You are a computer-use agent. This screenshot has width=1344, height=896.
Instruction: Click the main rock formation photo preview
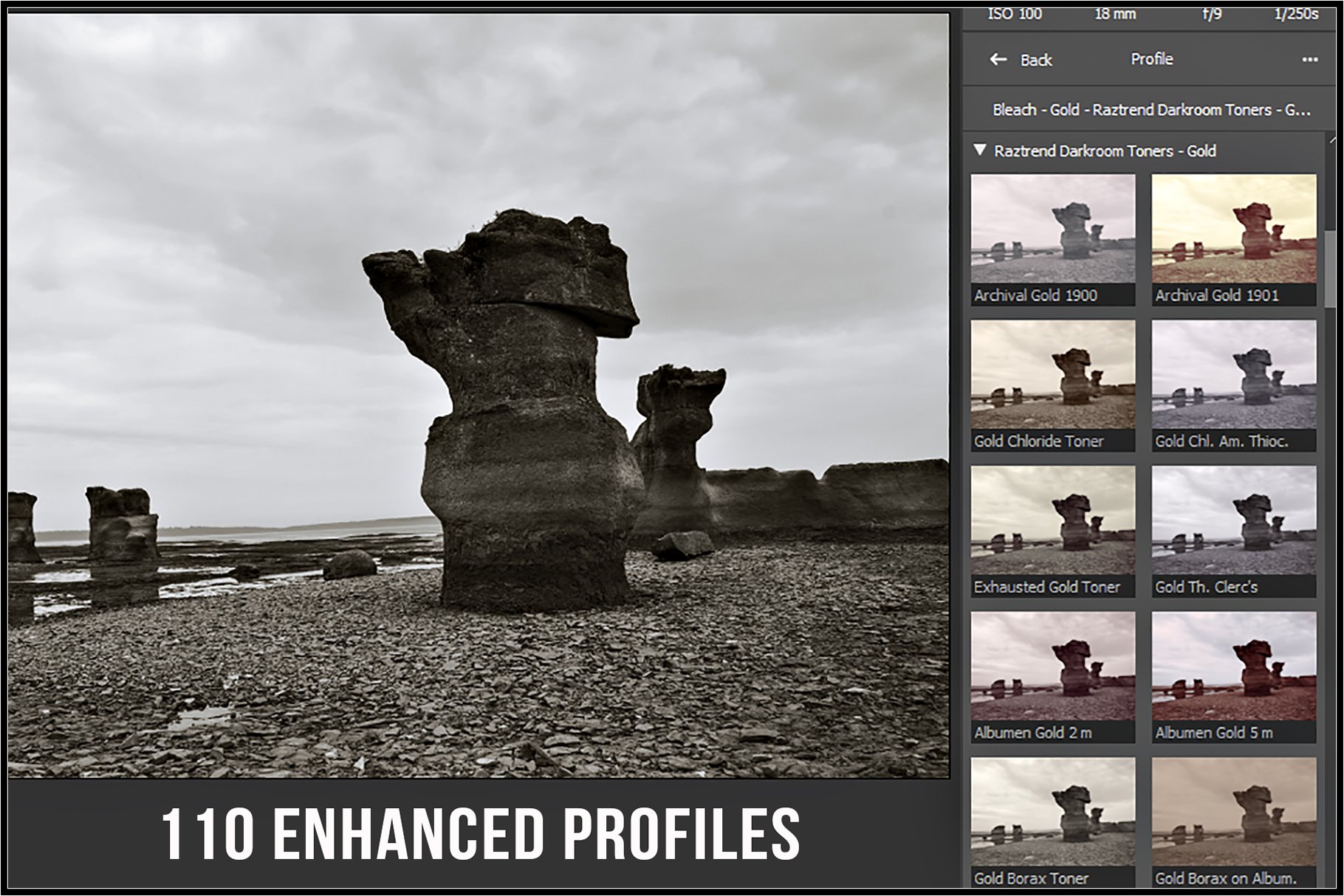pos(479,396)
